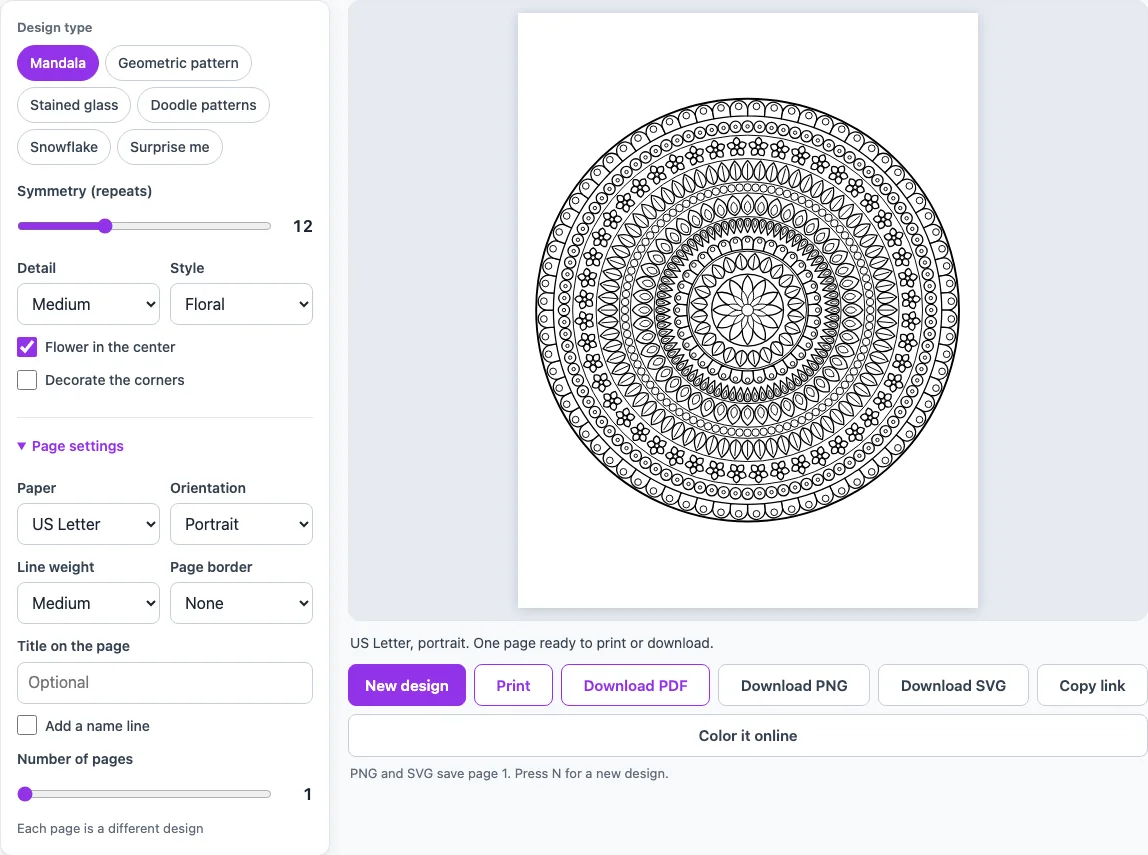Download the design as SVG
This screenshot has width=1148, height=855.
[953, 685]
